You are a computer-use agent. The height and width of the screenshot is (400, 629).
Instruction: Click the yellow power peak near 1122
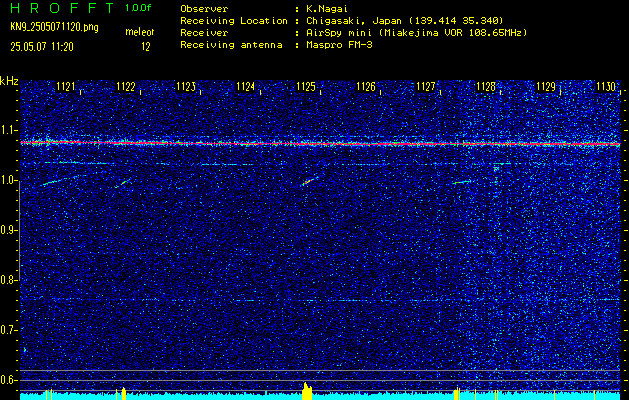click(124, 394)
